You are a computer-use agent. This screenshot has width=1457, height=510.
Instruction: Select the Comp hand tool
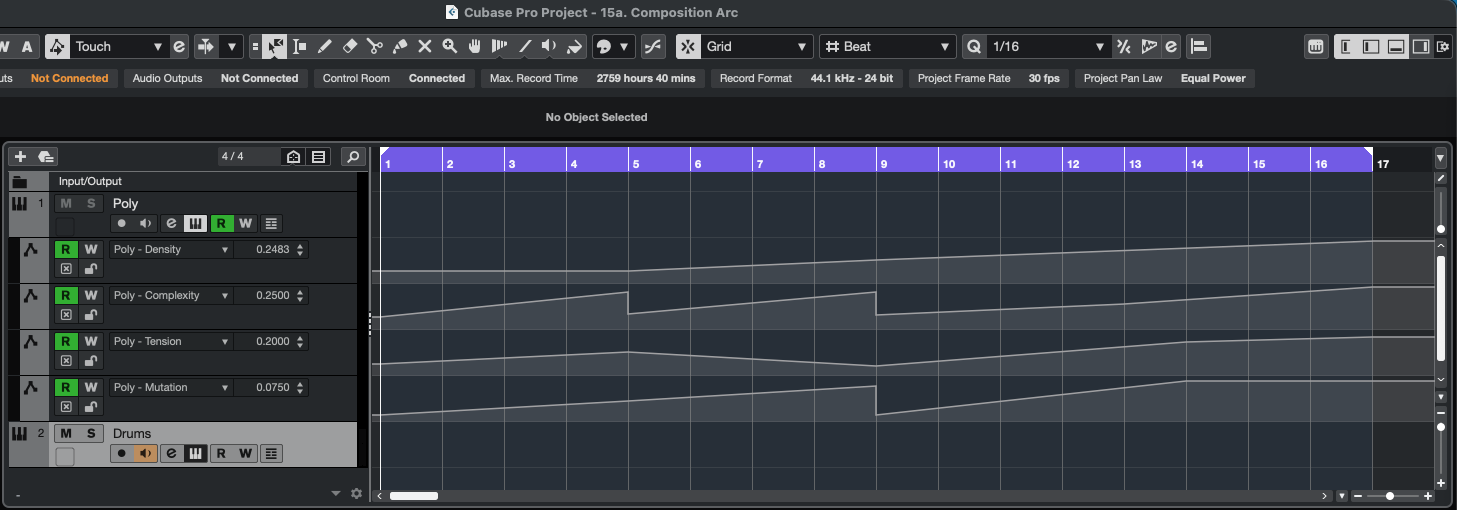coord(475,46)
